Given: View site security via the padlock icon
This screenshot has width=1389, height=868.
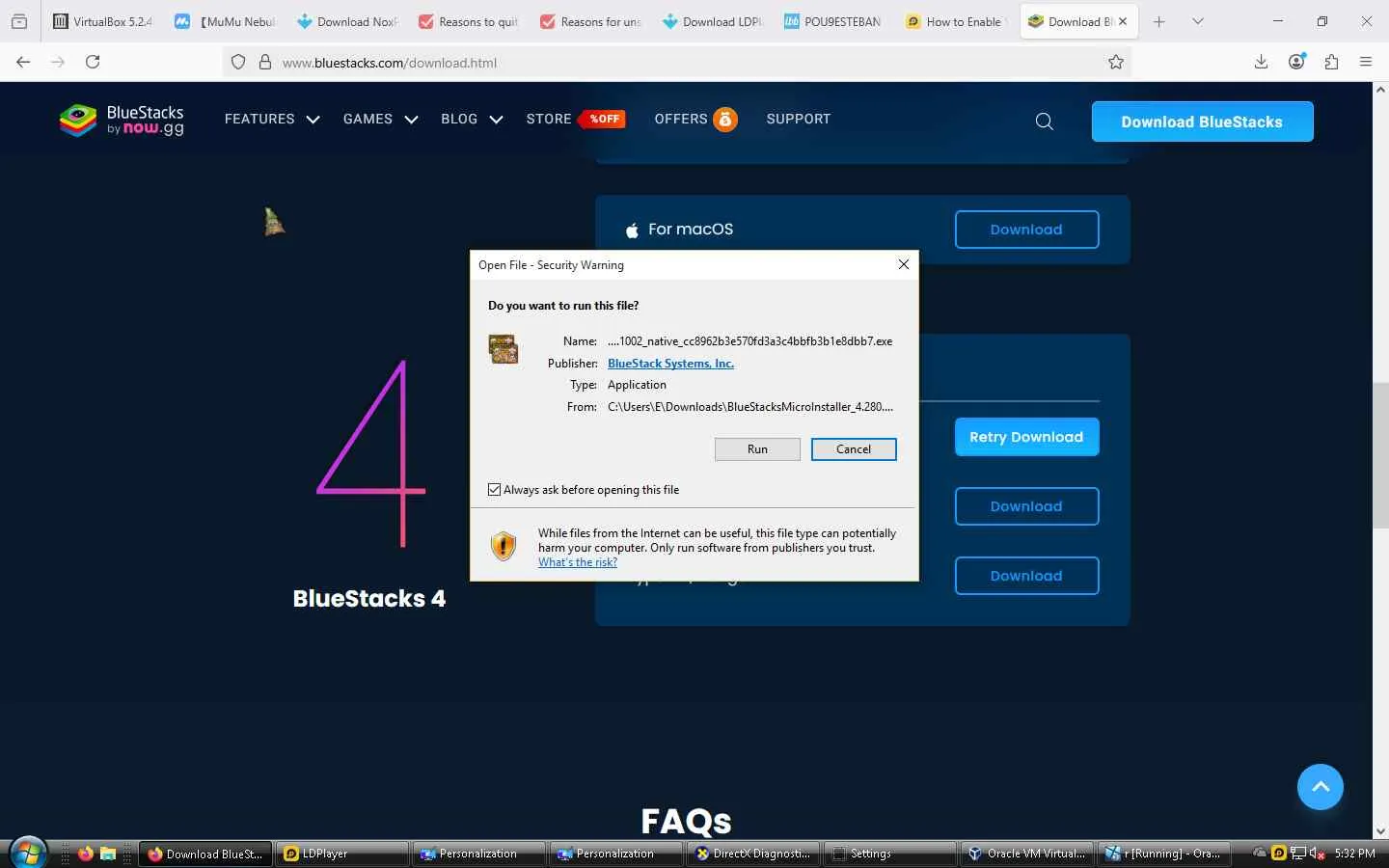Looking at the screenshot, I should (264, 62).
